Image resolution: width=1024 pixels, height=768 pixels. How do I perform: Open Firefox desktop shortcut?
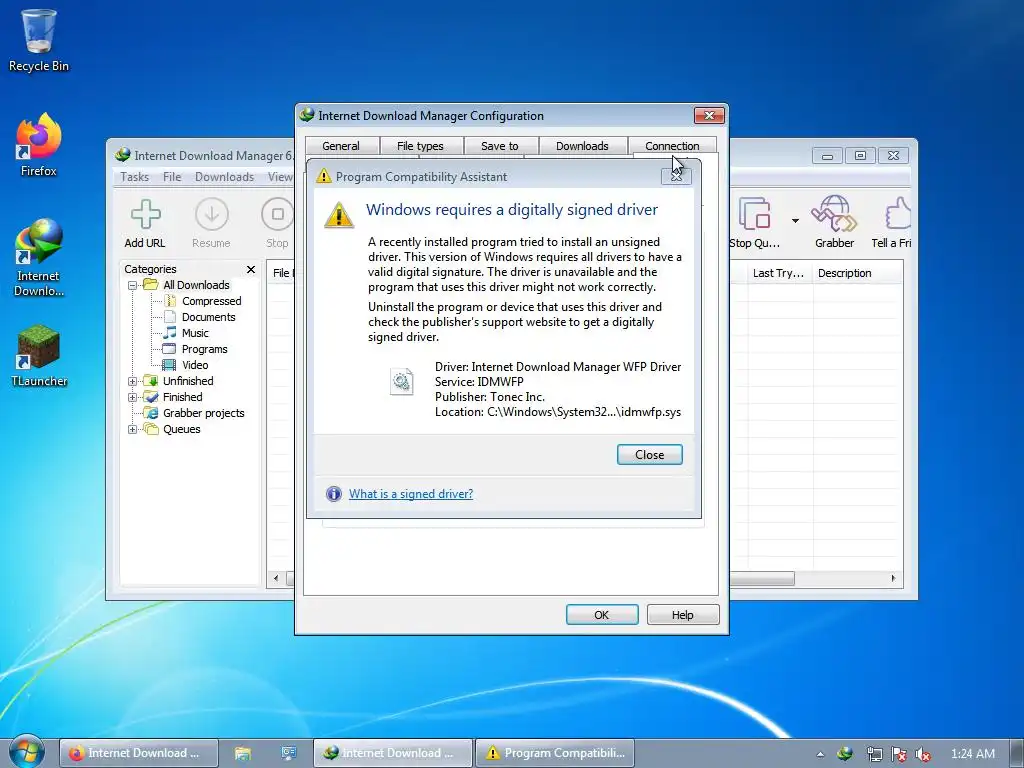(39, 145)
